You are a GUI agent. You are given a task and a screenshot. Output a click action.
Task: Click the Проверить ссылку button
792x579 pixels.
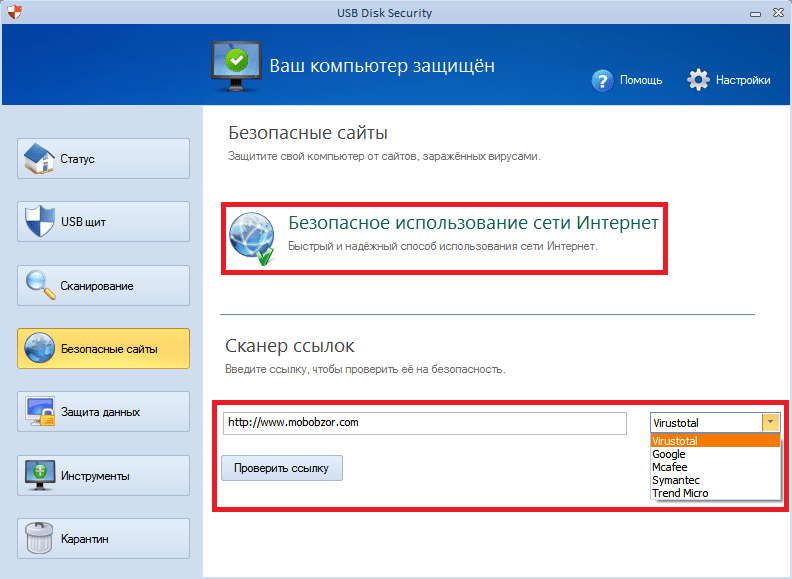pyautogui.click(x=282, y=468)
